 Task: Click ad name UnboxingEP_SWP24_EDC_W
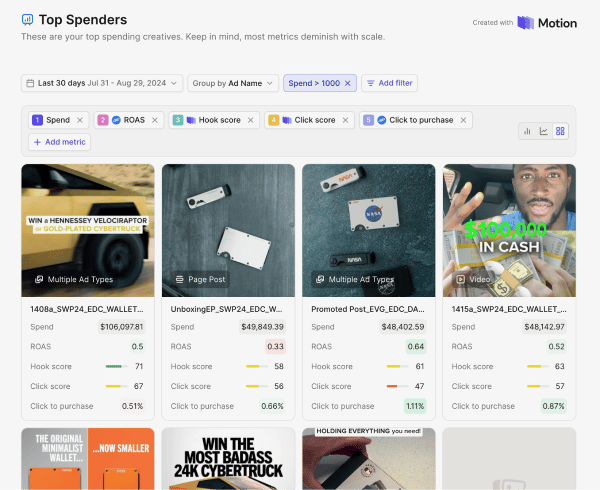pyautogui.click(x=227, y=309)
